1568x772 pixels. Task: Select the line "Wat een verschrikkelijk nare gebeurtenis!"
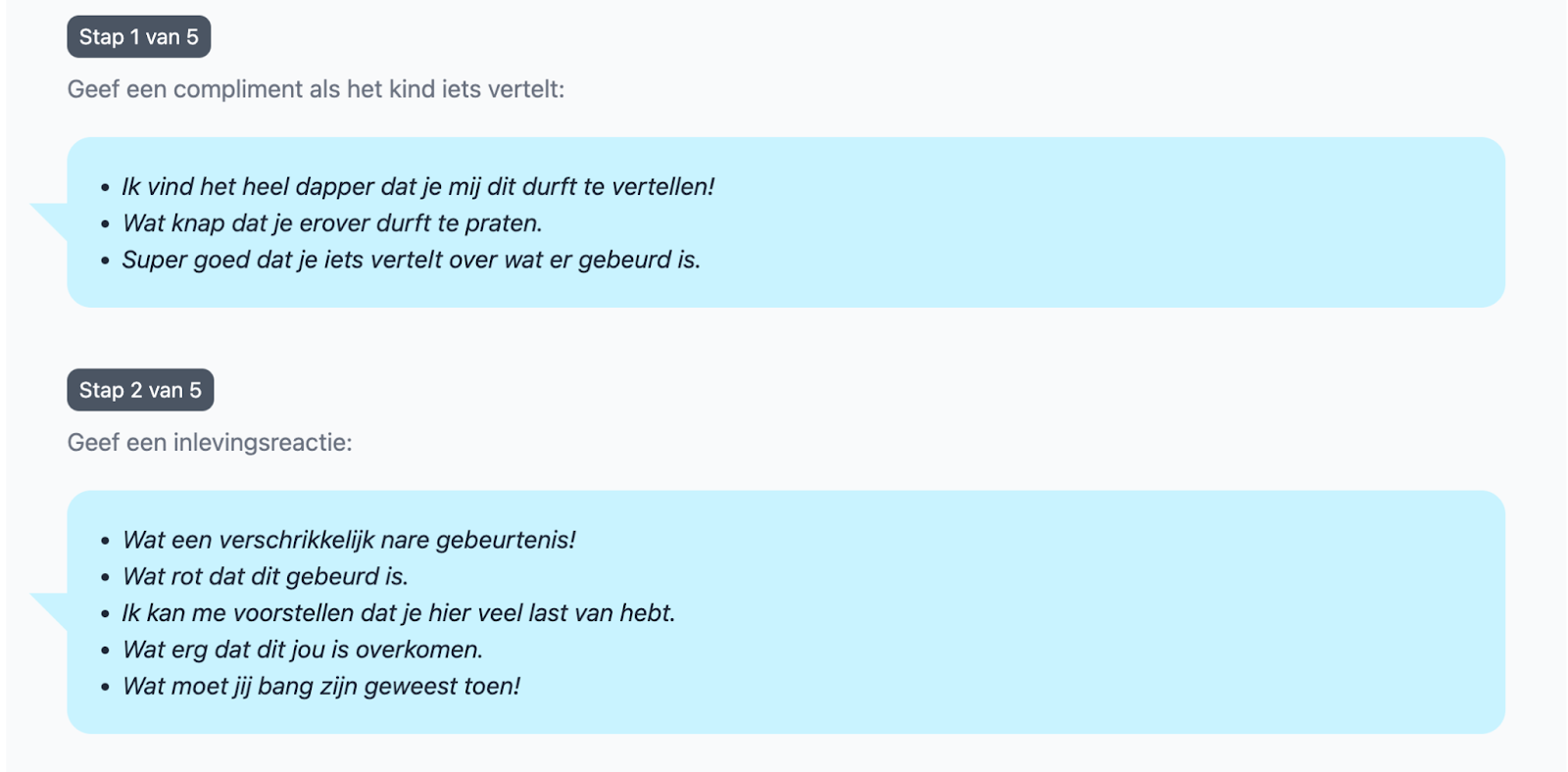(349, 540)
